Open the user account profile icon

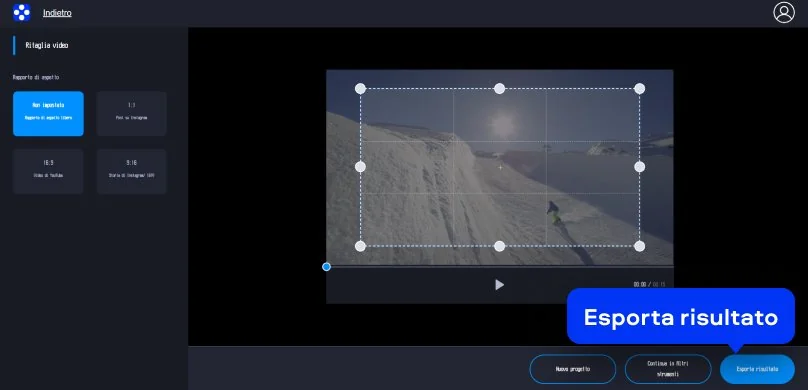[784, 13]
